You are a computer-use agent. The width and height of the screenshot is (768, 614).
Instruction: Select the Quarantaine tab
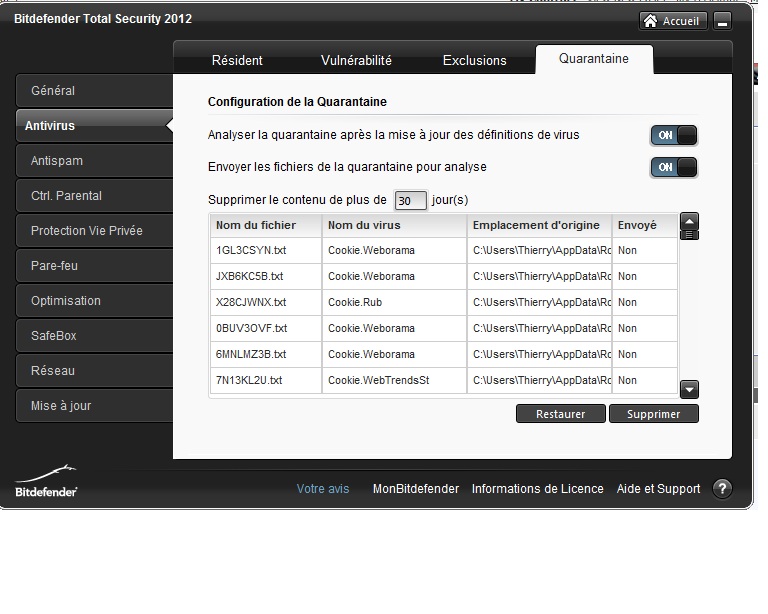coord(594,59)
